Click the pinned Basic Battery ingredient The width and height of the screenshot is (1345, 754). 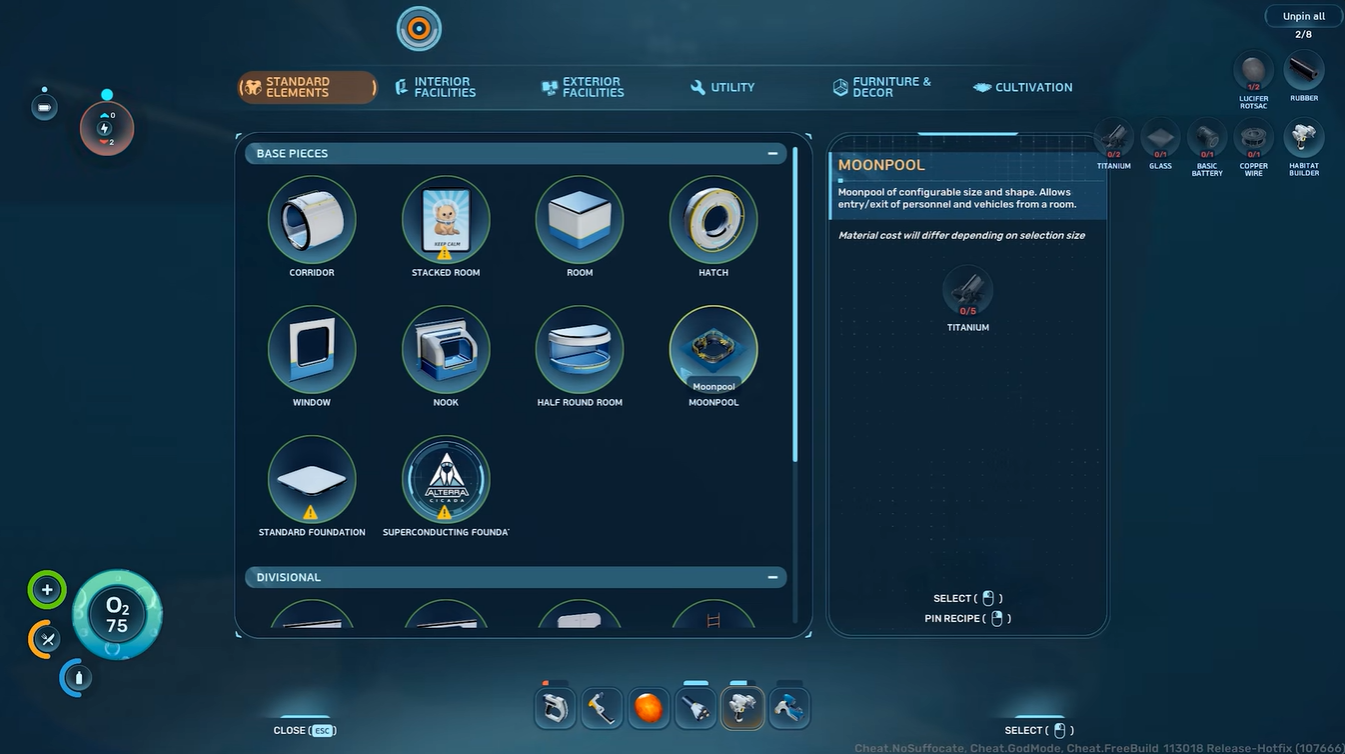click(1207, 139)
